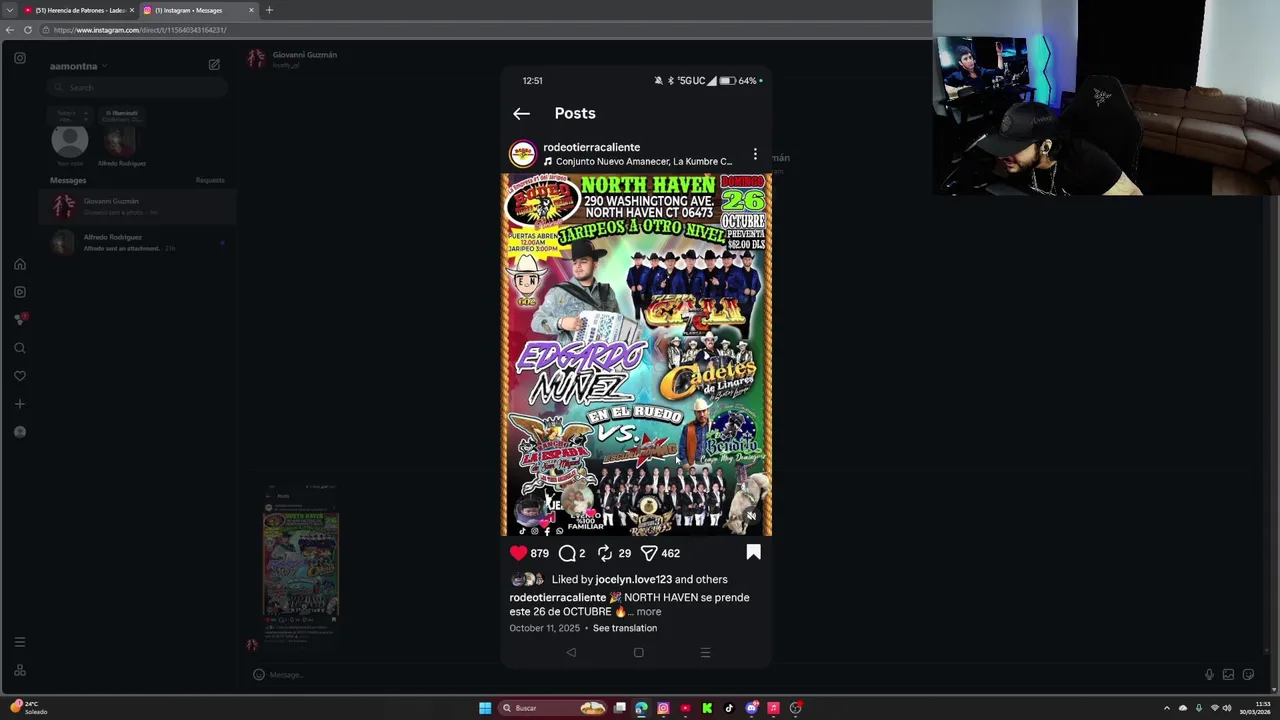The width and height of the screenshot is (1280, 720).
Task: Click the browser address bar URL
Action: point(140,30)
